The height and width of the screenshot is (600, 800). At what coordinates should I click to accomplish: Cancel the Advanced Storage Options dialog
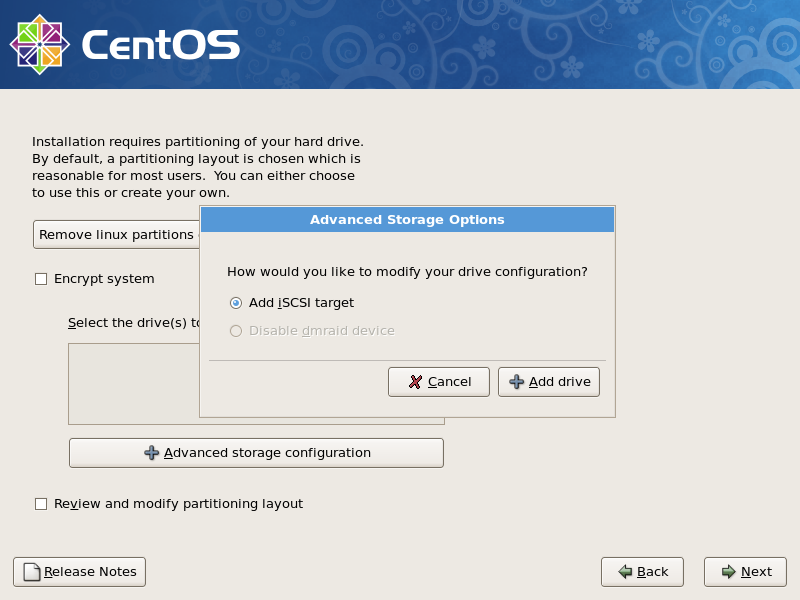click(x=439, y=382)
